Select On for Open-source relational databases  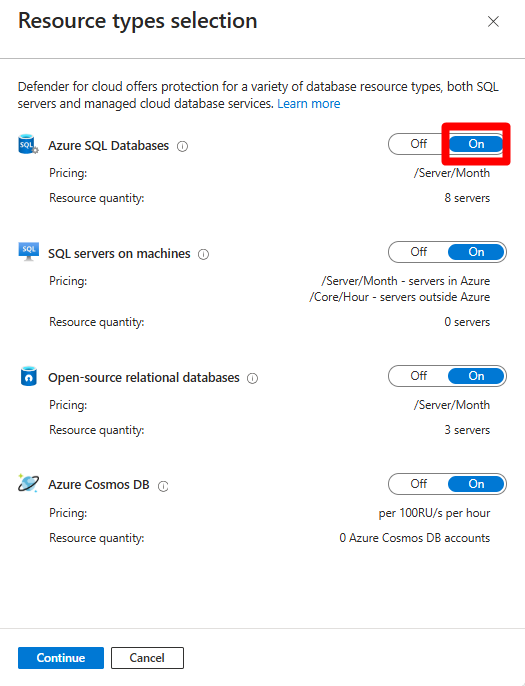[x=476, y=376]
